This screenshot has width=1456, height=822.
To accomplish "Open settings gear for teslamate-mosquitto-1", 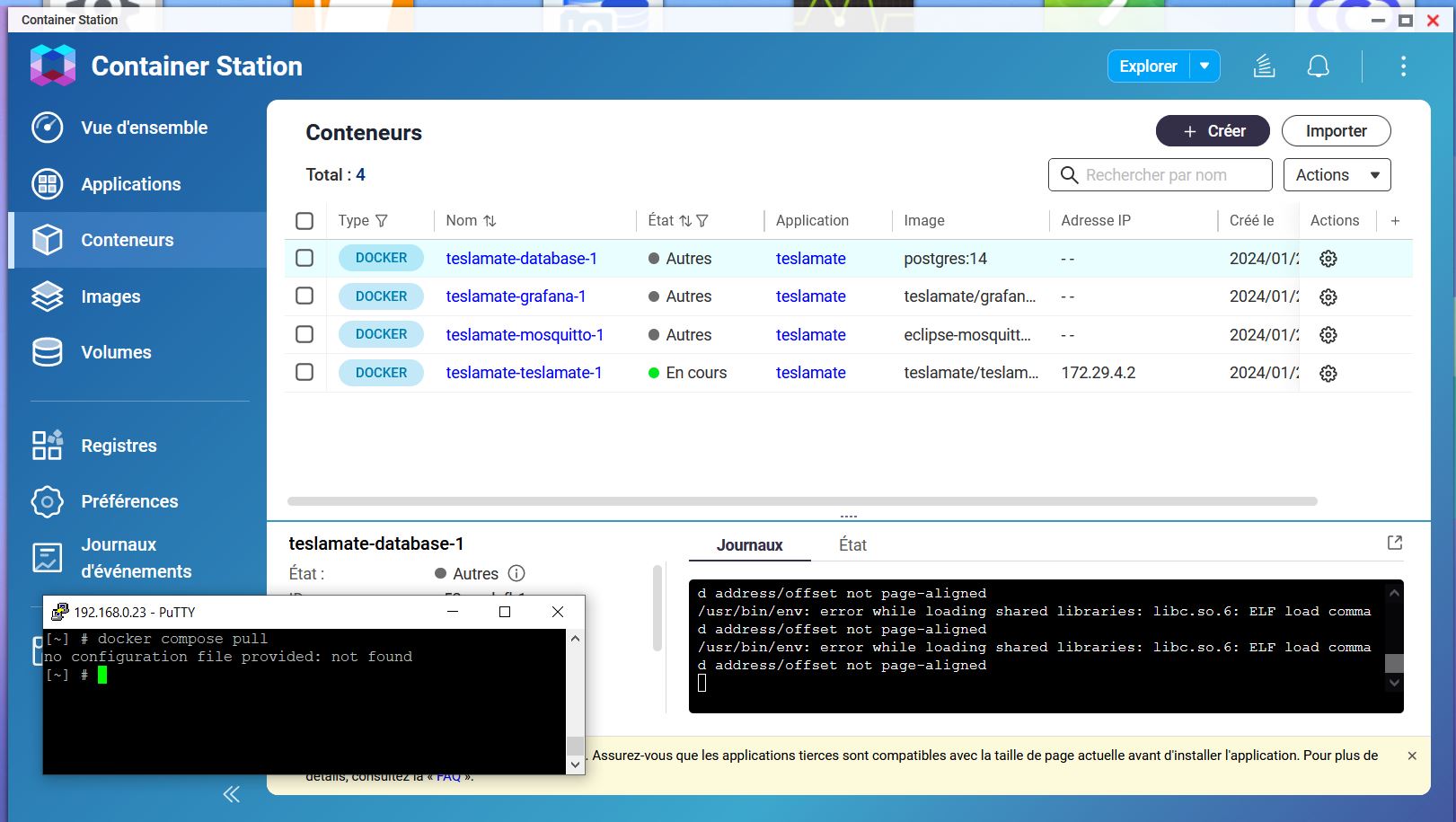I will (x=1328, y=335).
